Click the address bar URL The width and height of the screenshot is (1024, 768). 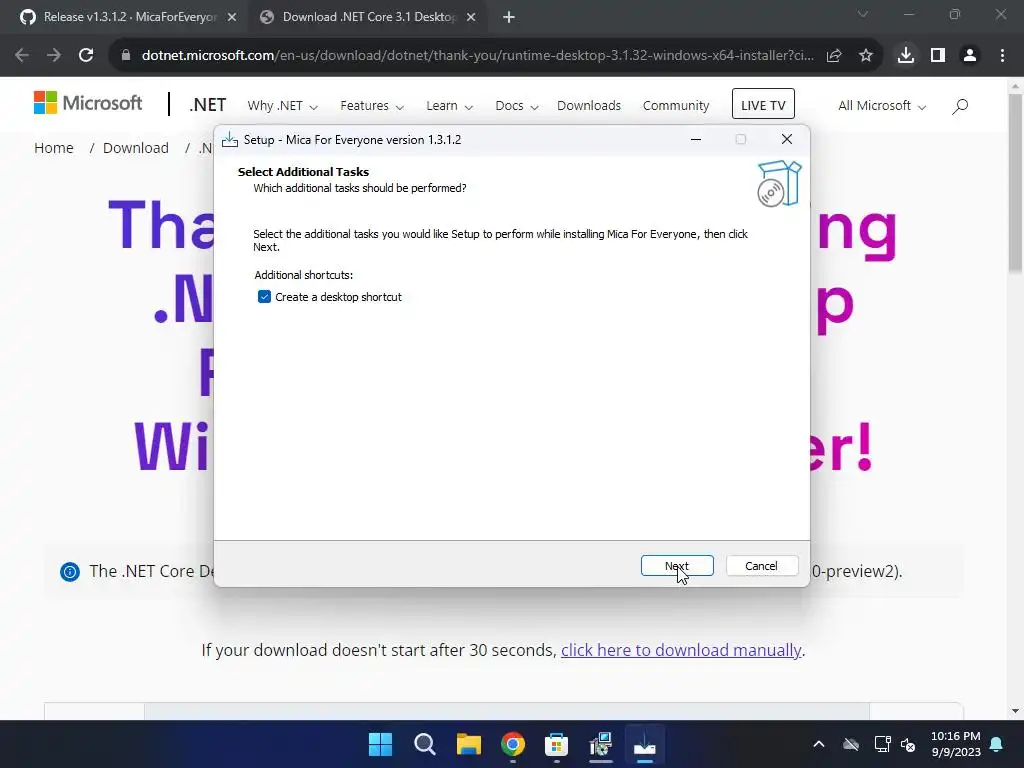(477, 56)
